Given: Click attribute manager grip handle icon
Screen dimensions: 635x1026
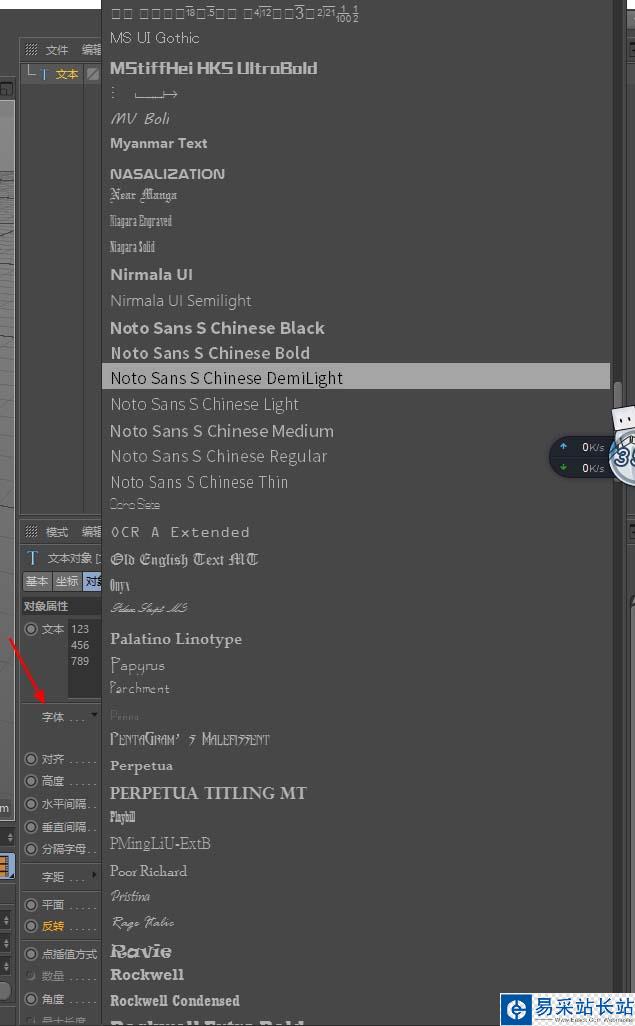Looking at the screenshot, I should (x=31, y=532).
